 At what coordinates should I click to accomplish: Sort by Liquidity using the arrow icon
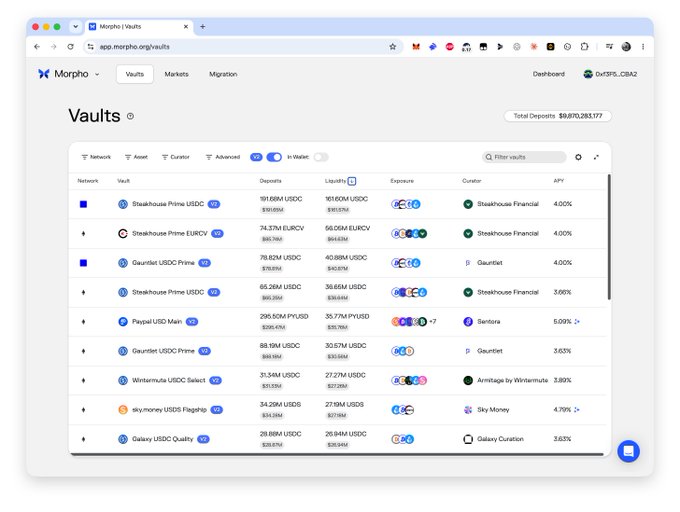click(x=352, y=181)
